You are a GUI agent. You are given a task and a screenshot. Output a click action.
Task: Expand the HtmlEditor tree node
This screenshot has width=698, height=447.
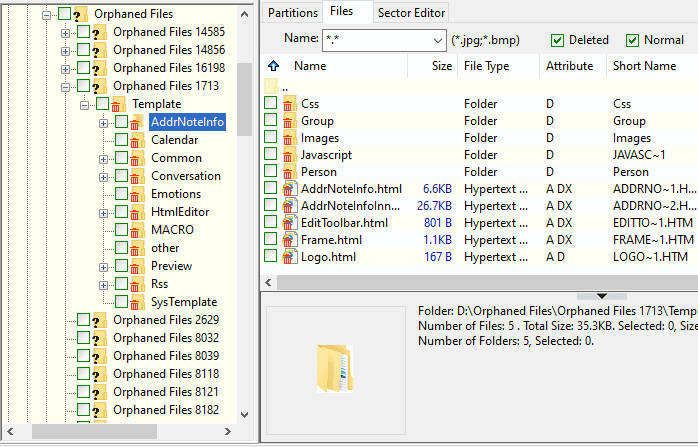click(104, 212)
